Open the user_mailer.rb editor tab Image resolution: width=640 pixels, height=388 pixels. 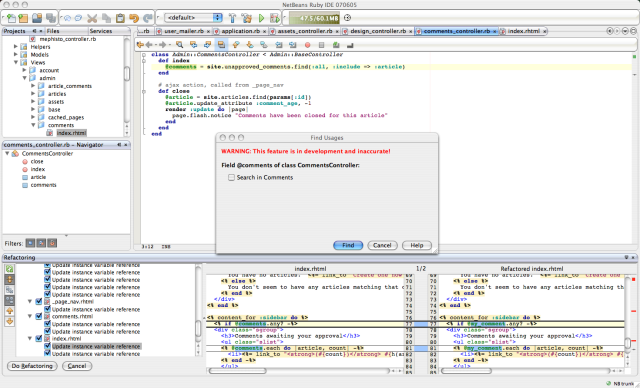coord(184,31)
